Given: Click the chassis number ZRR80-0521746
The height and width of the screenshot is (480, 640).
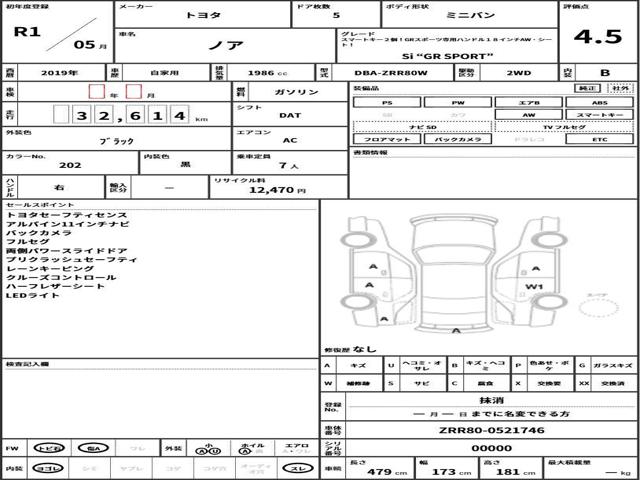Looking at the screenshot, I should tap(491, 430).
